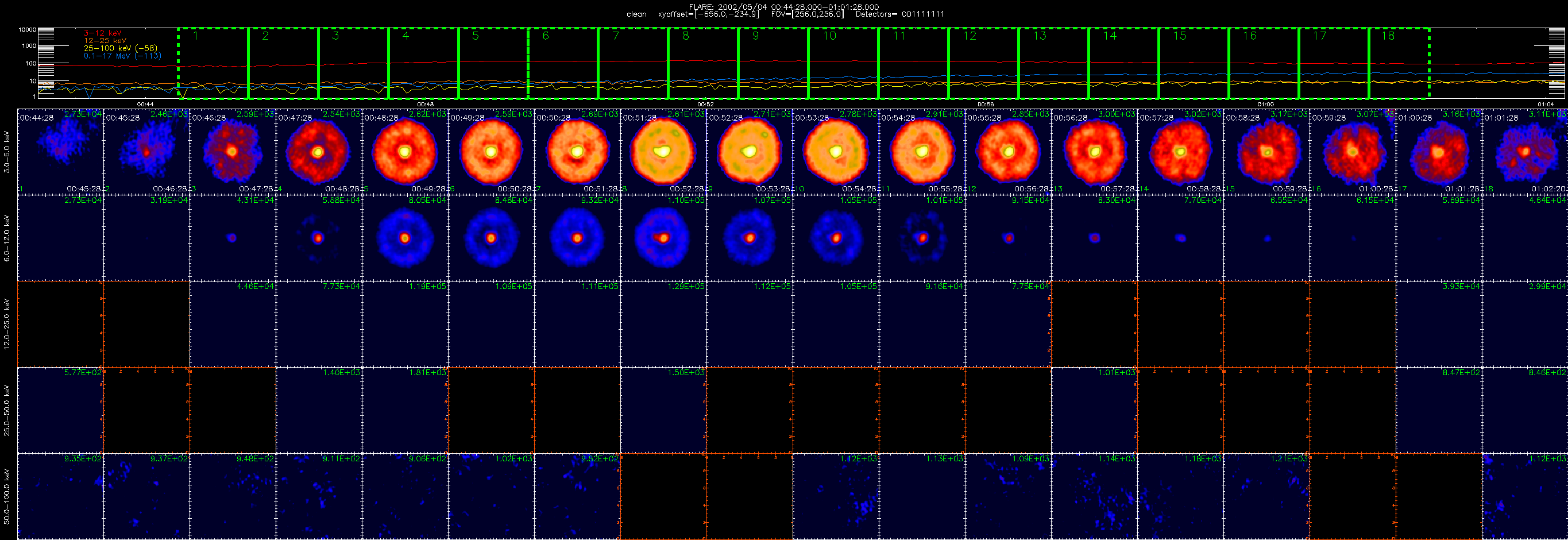1568x540 pixels.
Task: Open the 3-6 keV image starting 00:44:28
Action: pyautogui.click(x=60, y=152)
